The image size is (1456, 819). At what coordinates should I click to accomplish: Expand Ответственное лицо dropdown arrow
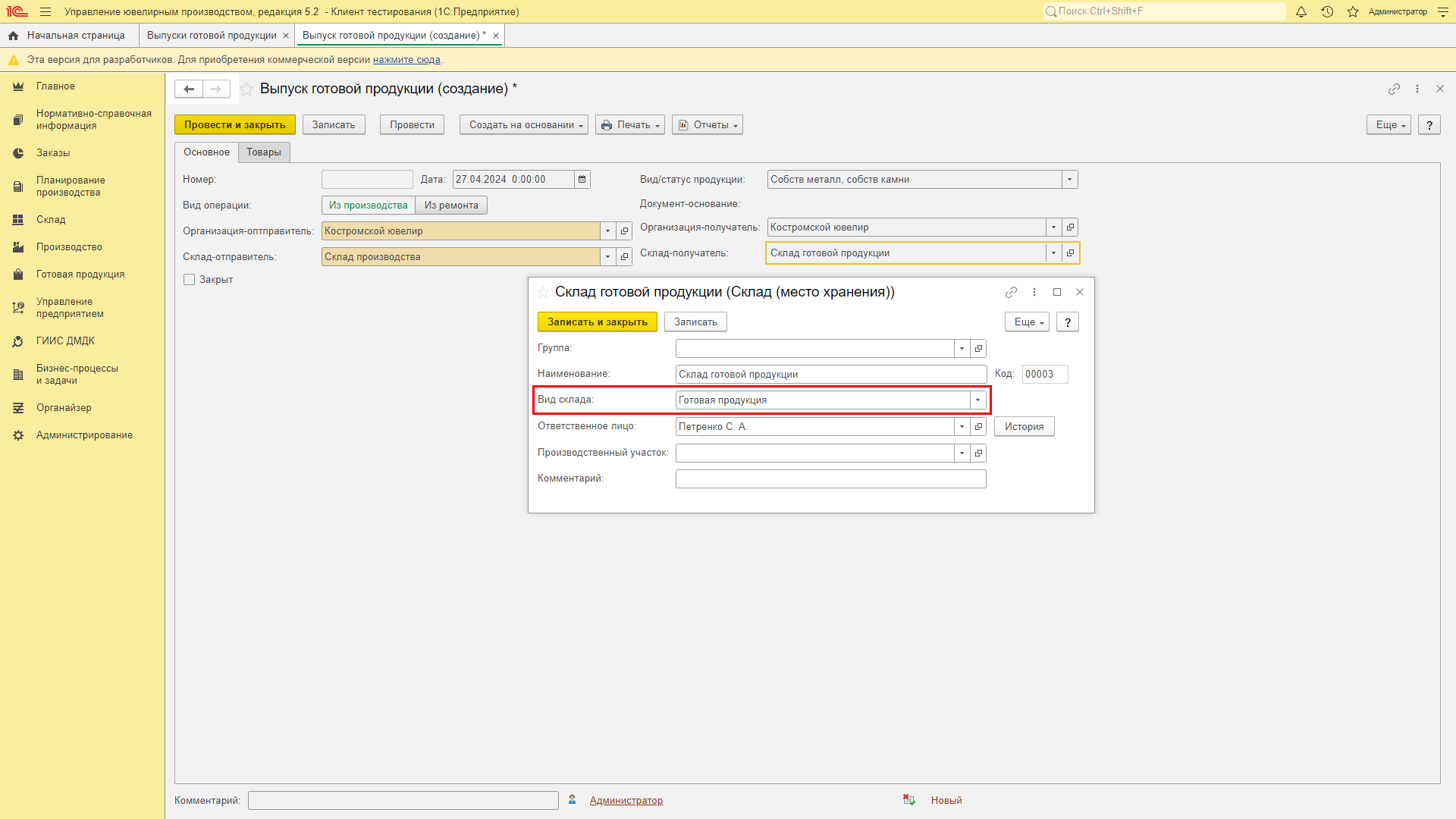[x=962, y=427]
